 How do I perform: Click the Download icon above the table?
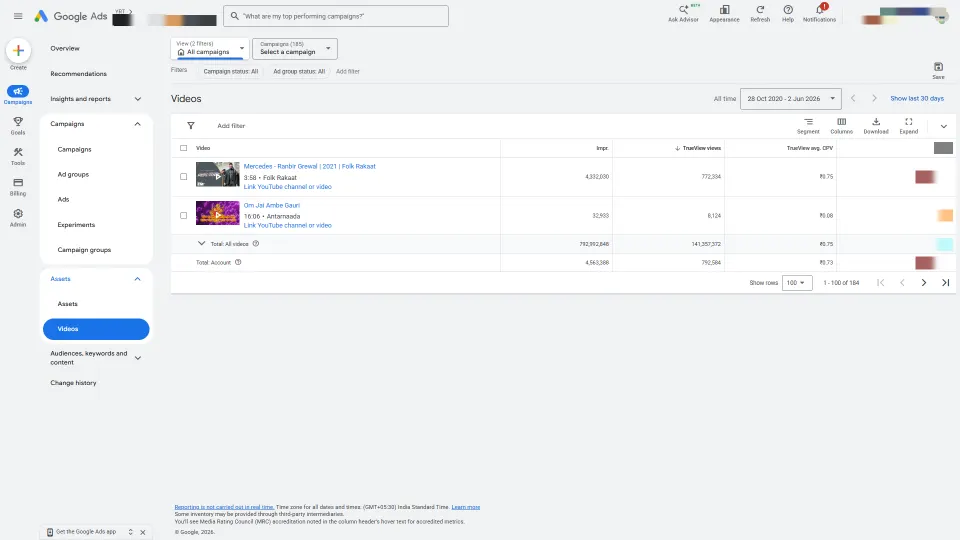[x=876, y=122]
